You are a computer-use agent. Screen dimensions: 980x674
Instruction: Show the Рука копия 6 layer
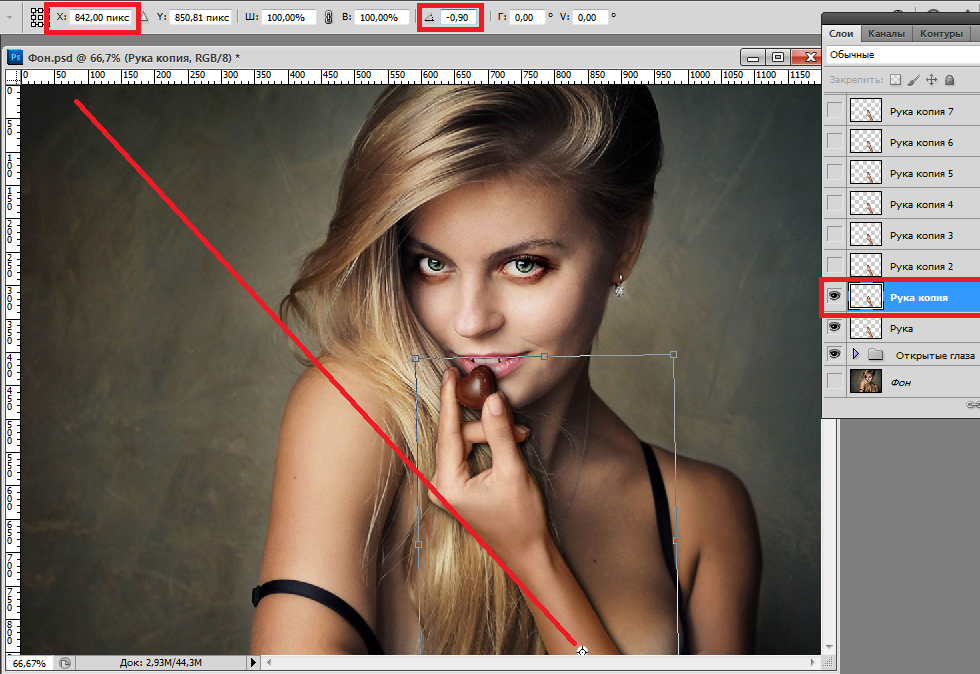click(x=834, y=141)
